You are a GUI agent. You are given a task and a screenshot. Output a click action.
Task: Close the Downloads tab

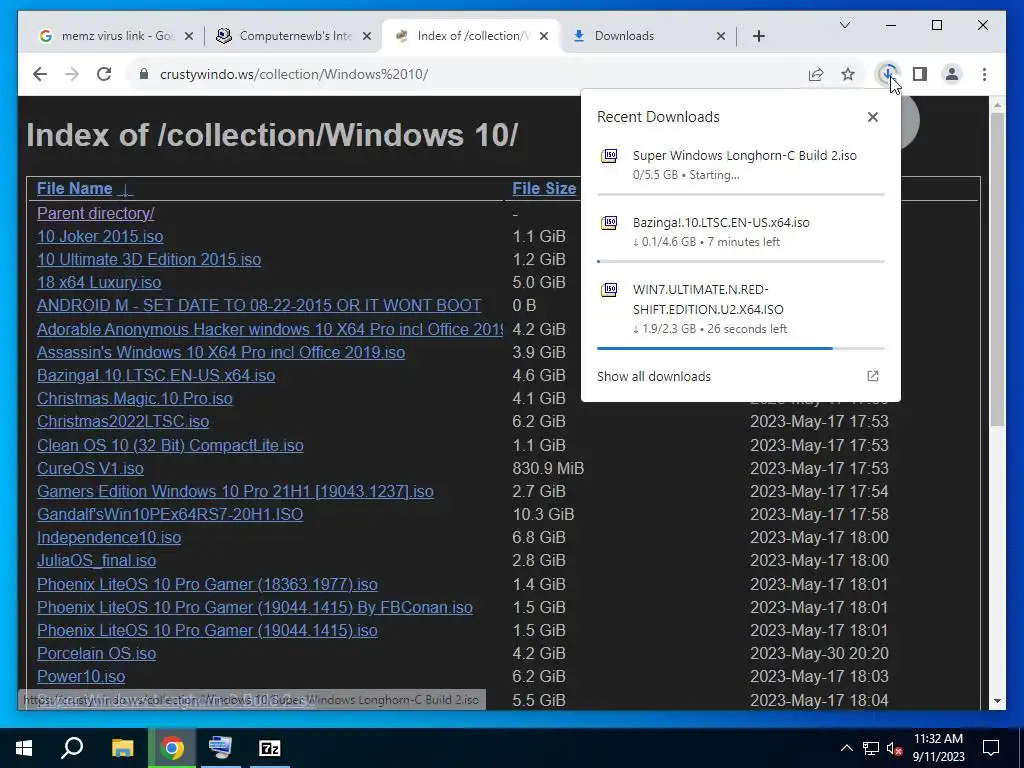point(721,36)
